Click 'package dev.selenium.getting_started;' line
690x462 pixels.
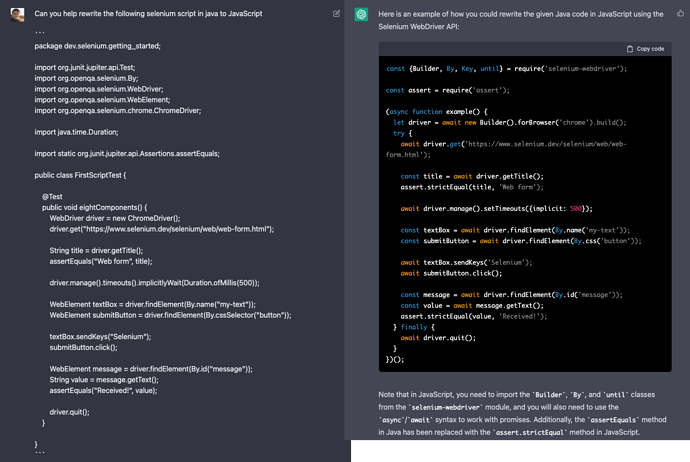[x=98, y=46]
